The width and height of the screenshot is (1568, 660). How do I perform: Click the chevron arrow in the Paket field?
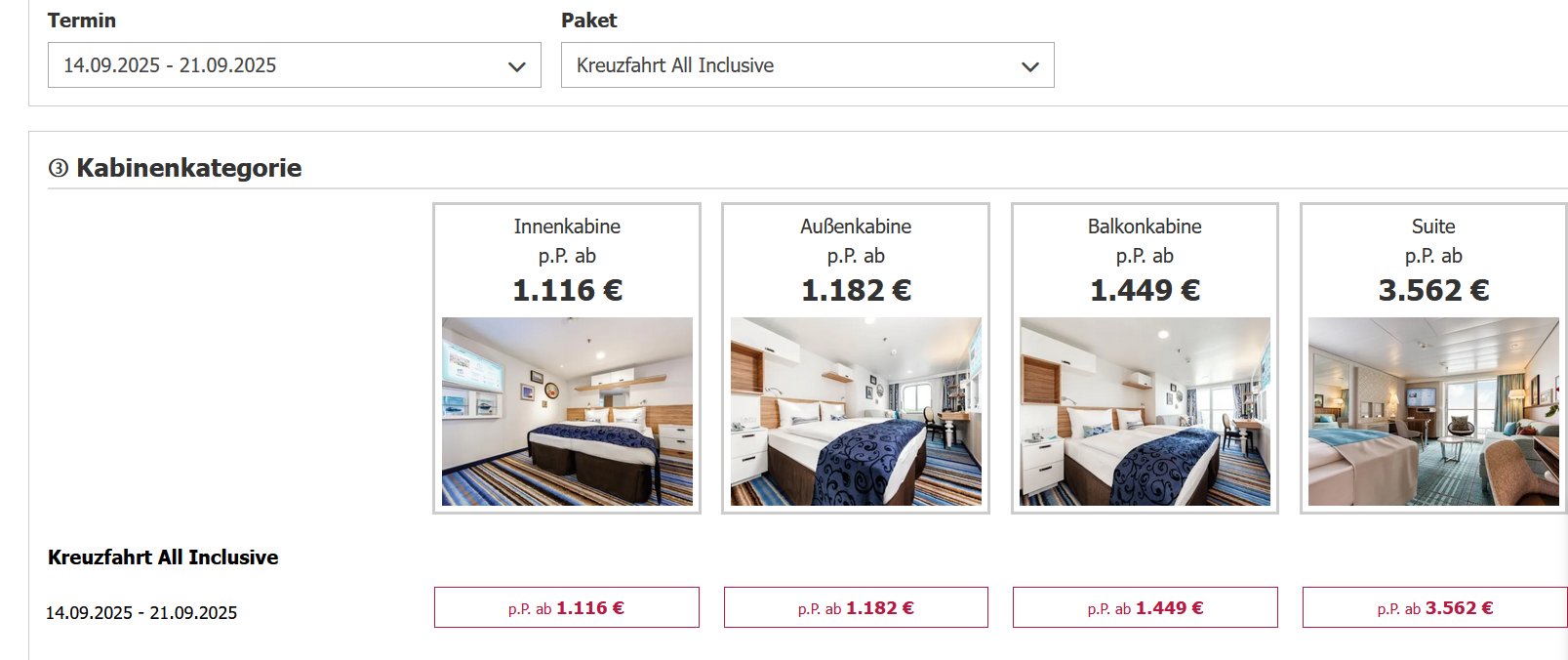coord(1029,66)
